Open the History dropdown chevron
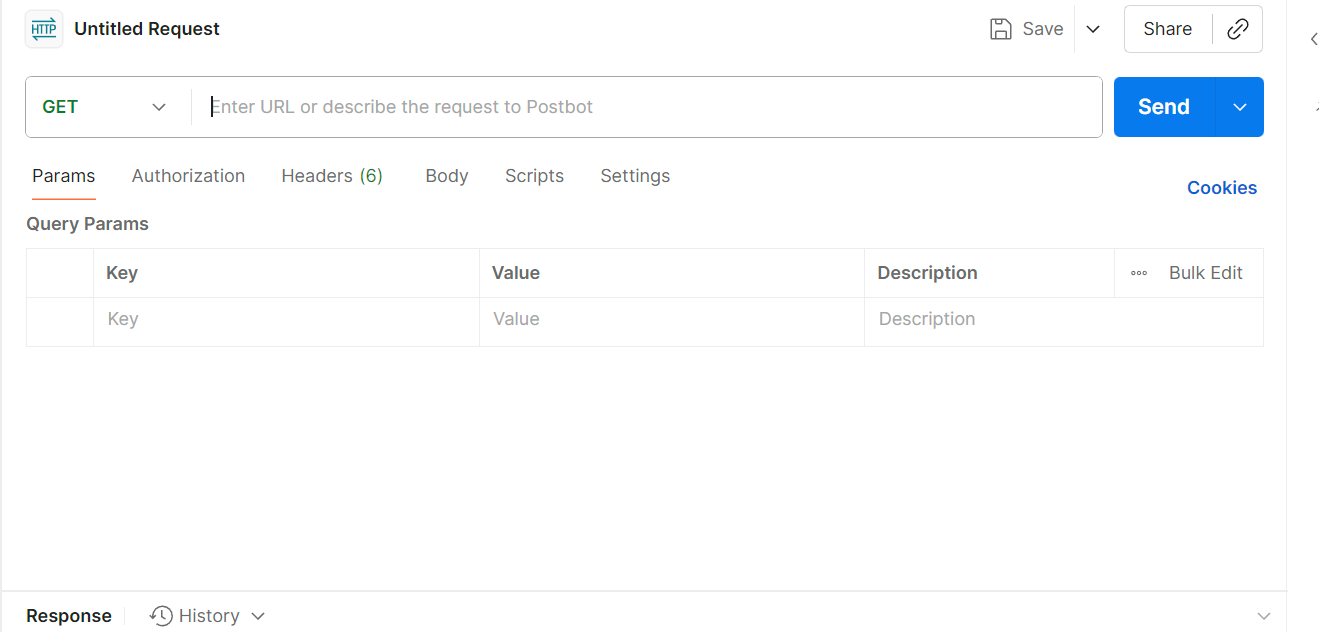This screenshot has height=632, width=1319. pyautogui.click(x=258, y=616)
